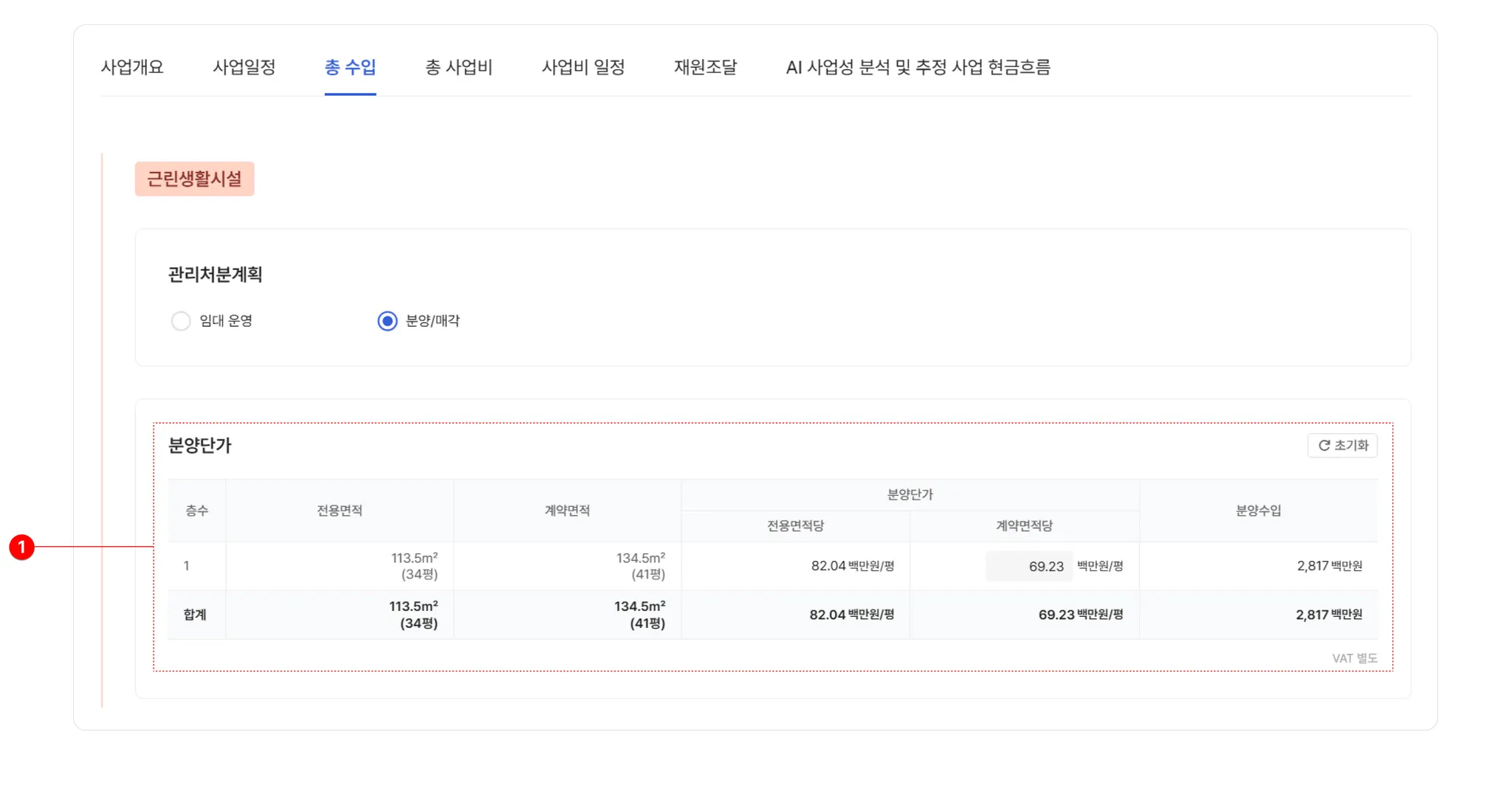Open the 사업개요 tab
The height and width of the screenshot is (808, 1512).
pos(132,67)
